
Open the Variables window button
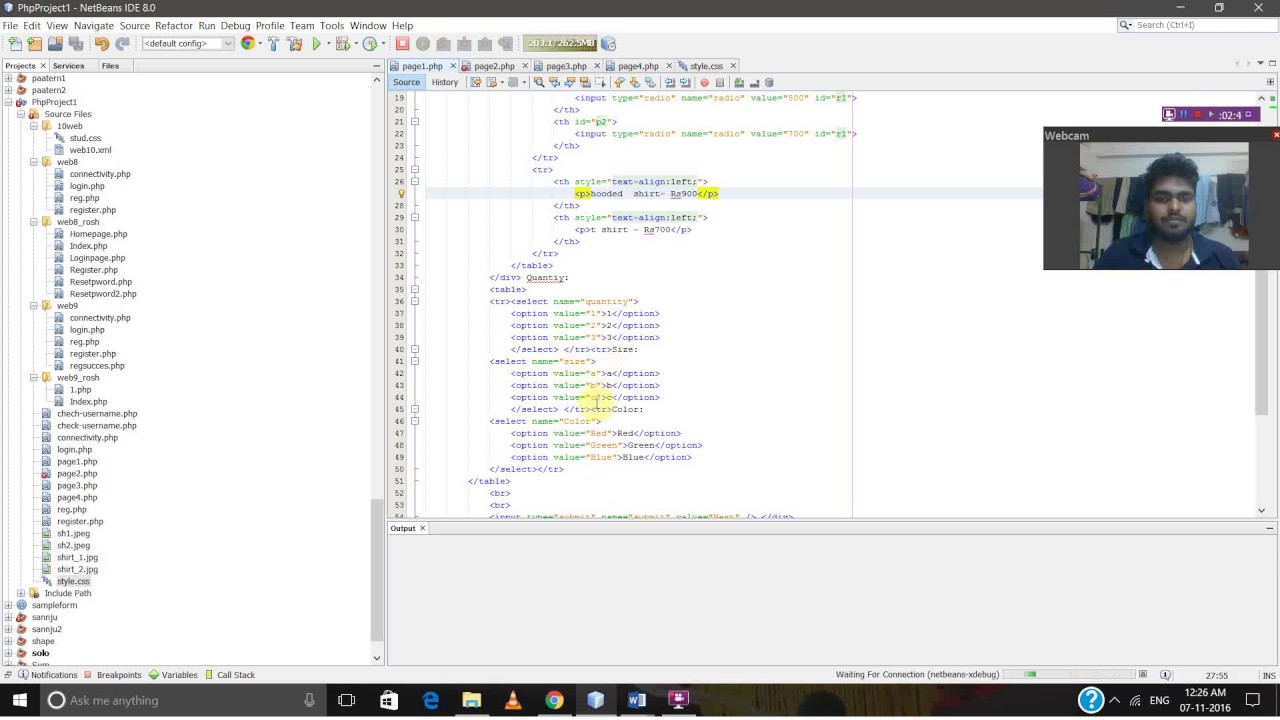[x=173, y=675]
